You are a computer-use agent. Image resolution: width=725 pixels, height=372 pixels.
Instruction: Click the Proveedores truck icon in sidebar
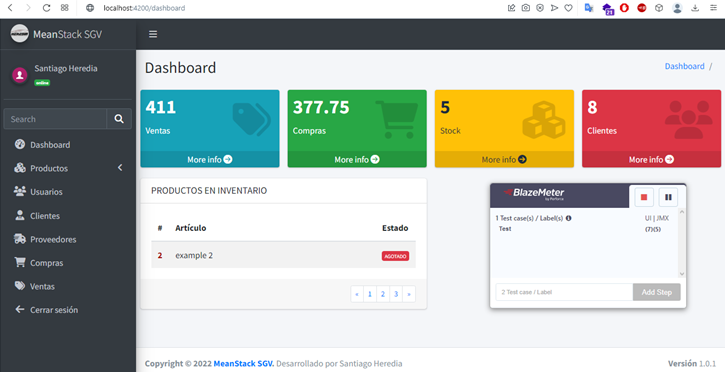(x=20, y=239)
